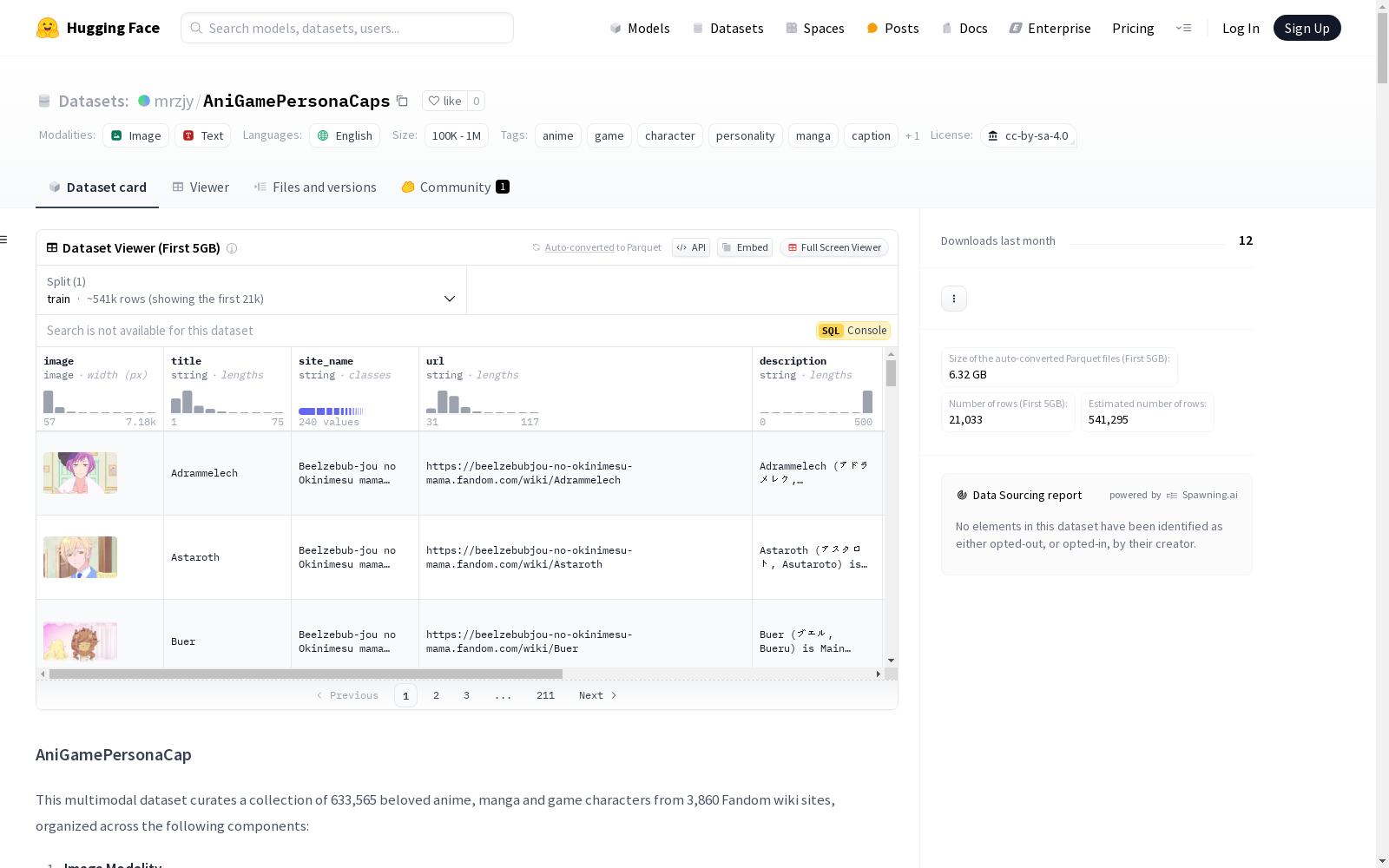Open the Posts nav item
This screenshot has height=868, width=1389.
pyautogui.click(x=893, y=28)
